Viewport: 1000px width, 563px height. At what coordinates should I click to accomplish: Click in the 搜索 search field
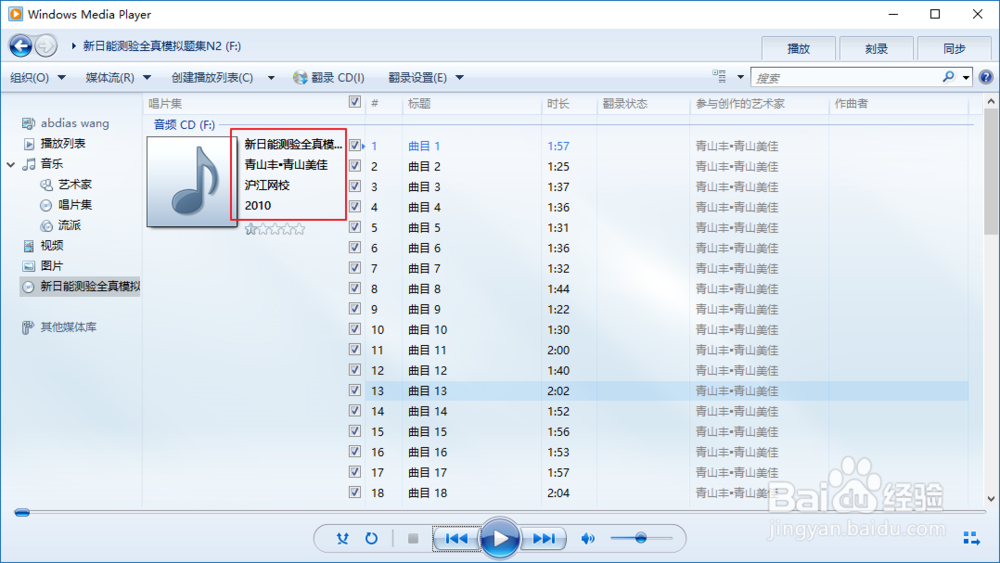846,78
